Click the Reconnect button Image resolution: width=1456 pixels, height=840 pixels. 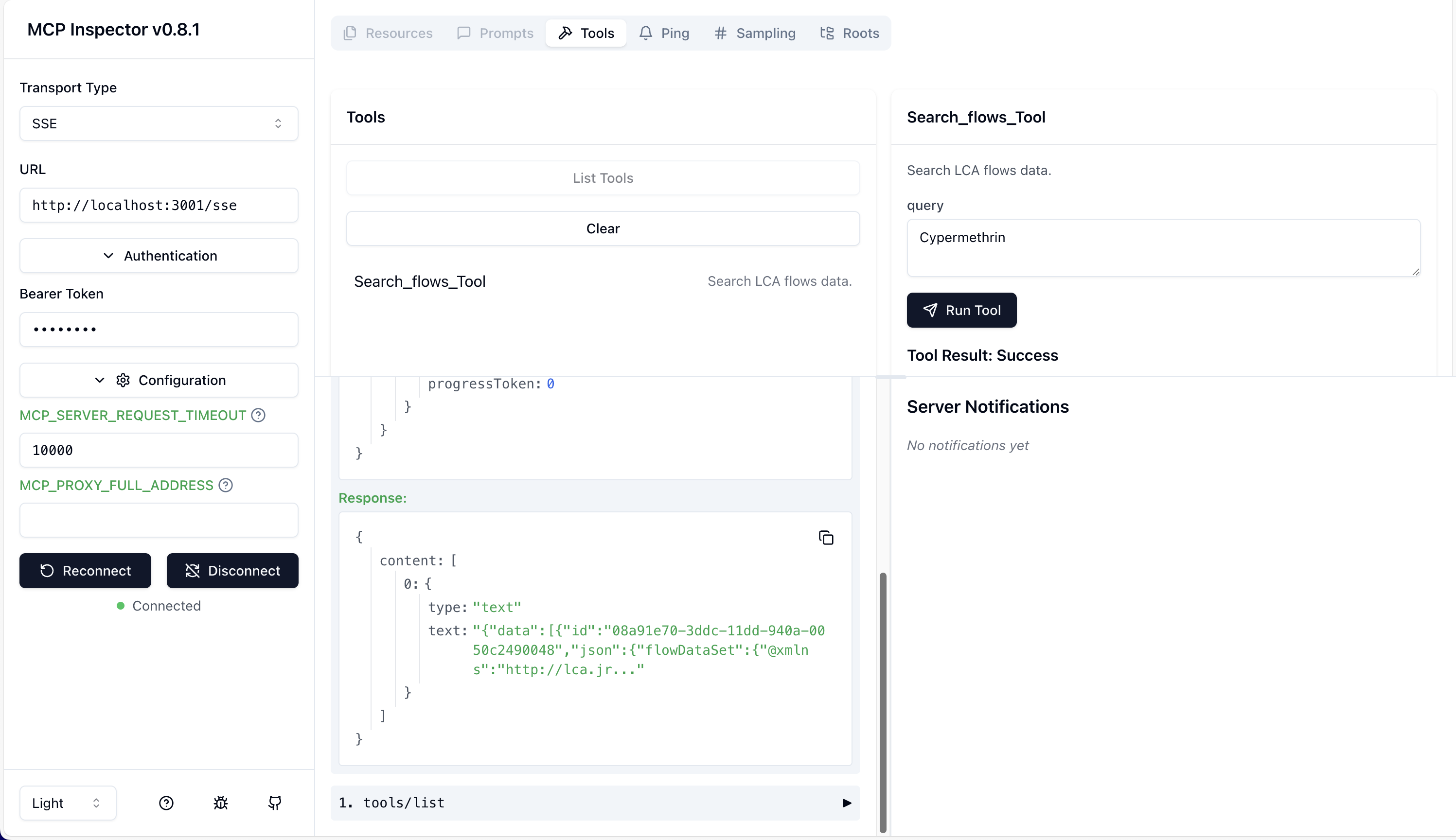click(85, 570)
